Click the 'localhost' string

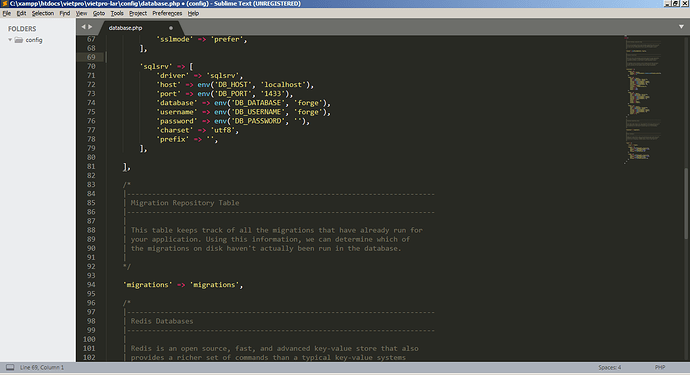[283, 85]
